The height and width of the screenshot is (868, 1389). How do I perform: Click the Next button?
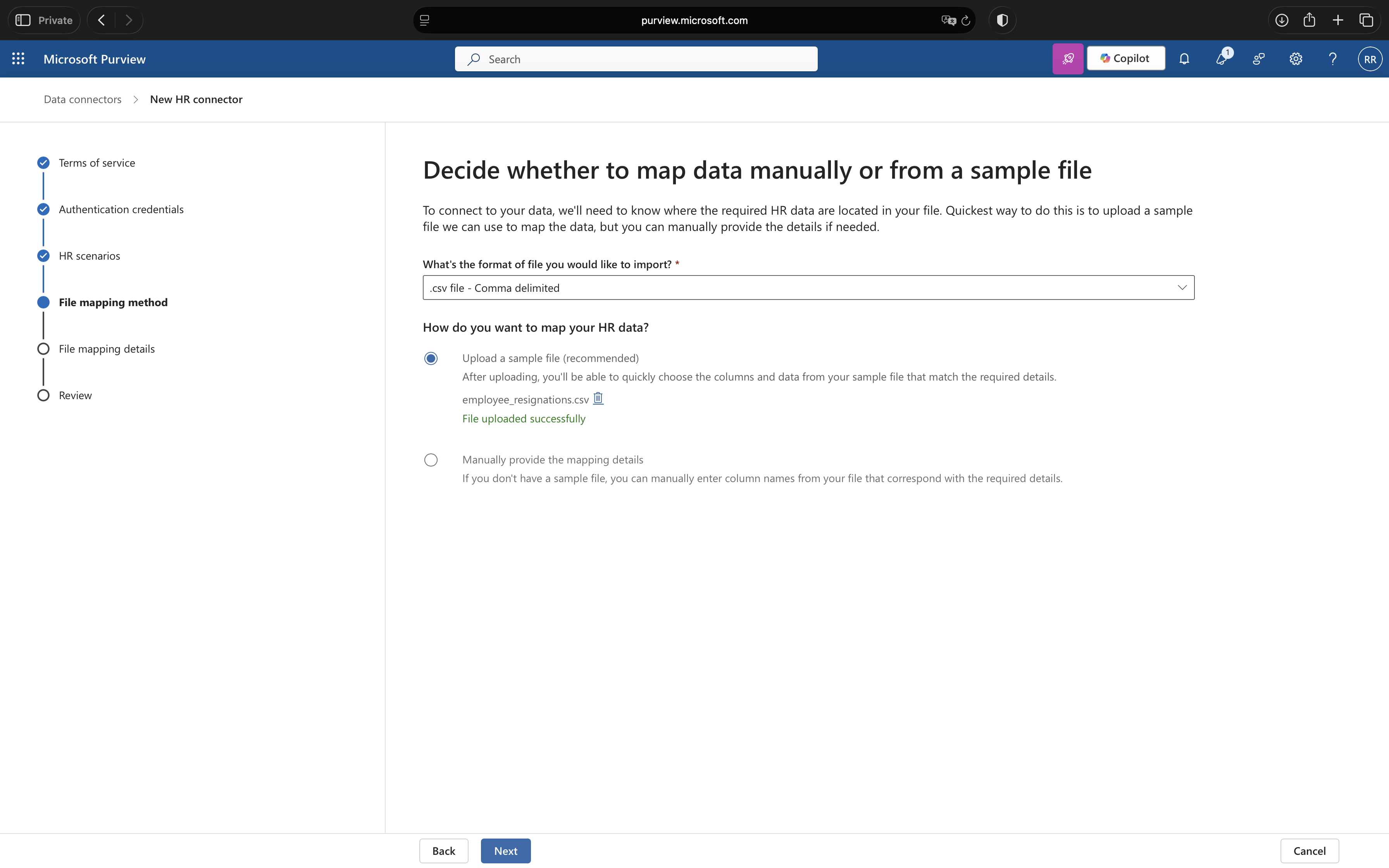point(505,851)
